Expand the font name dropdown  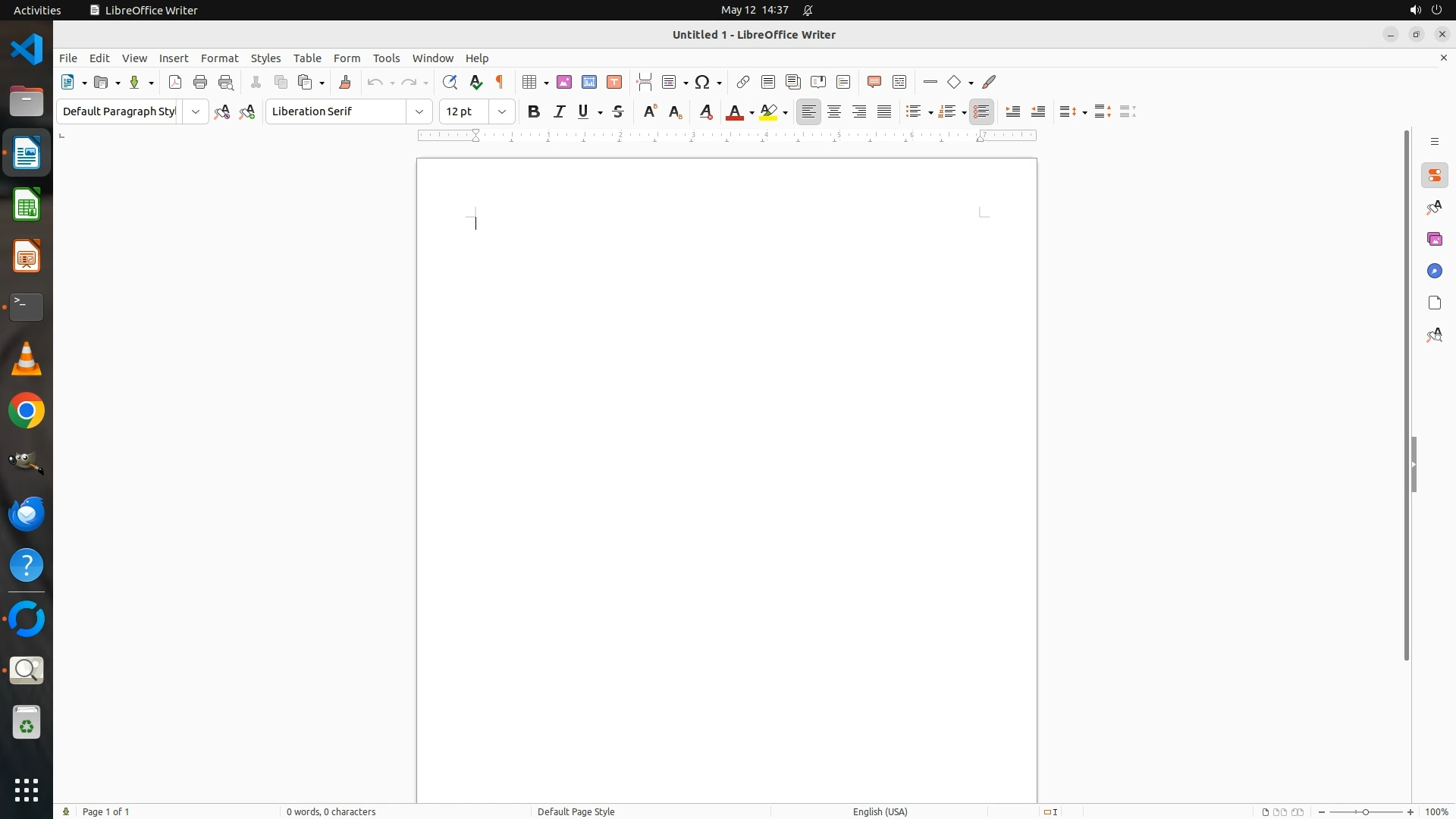419,111
